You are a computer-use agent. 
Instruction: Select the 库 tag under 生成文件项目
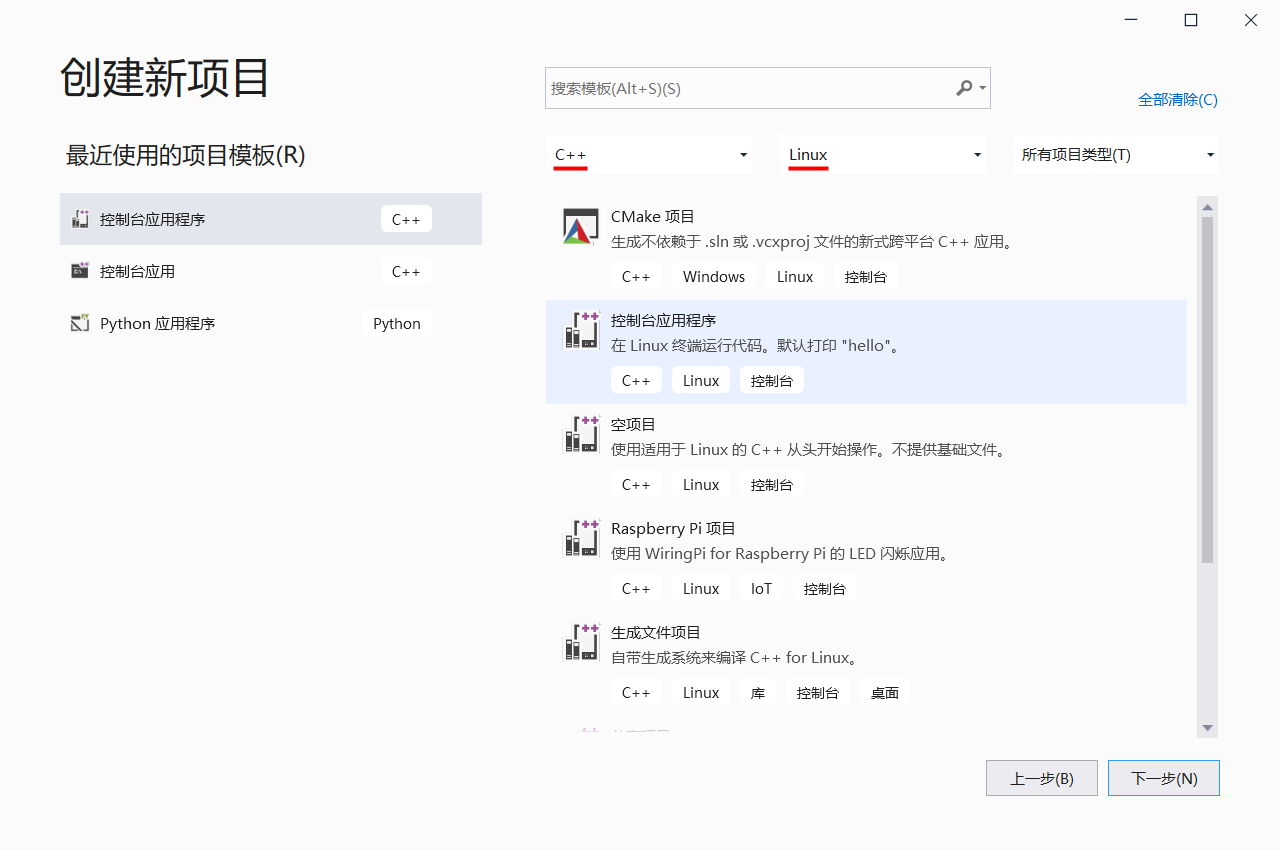tap(757, 691)
